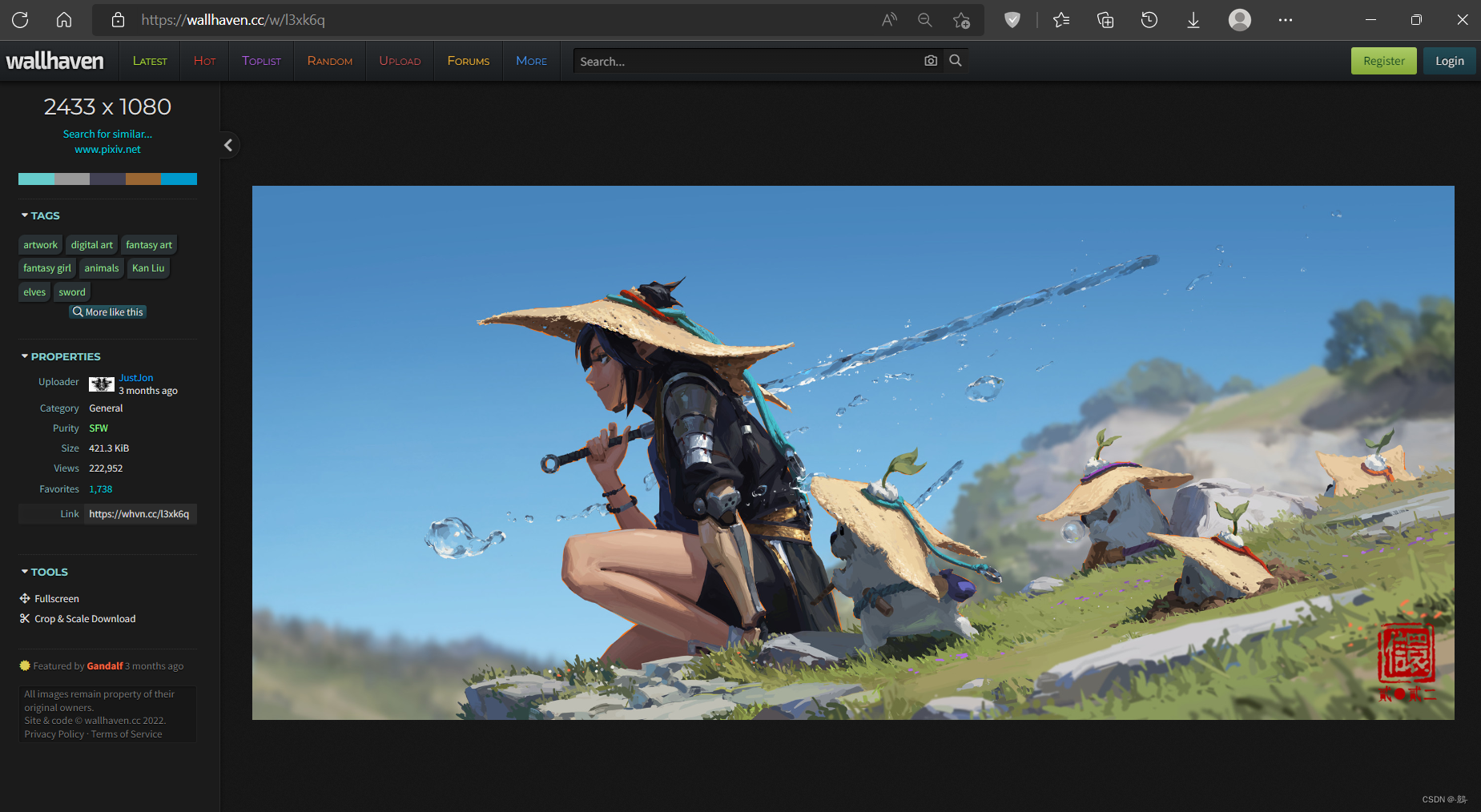
Task: Open browser downloads icon
Action: pos(1193,20)
